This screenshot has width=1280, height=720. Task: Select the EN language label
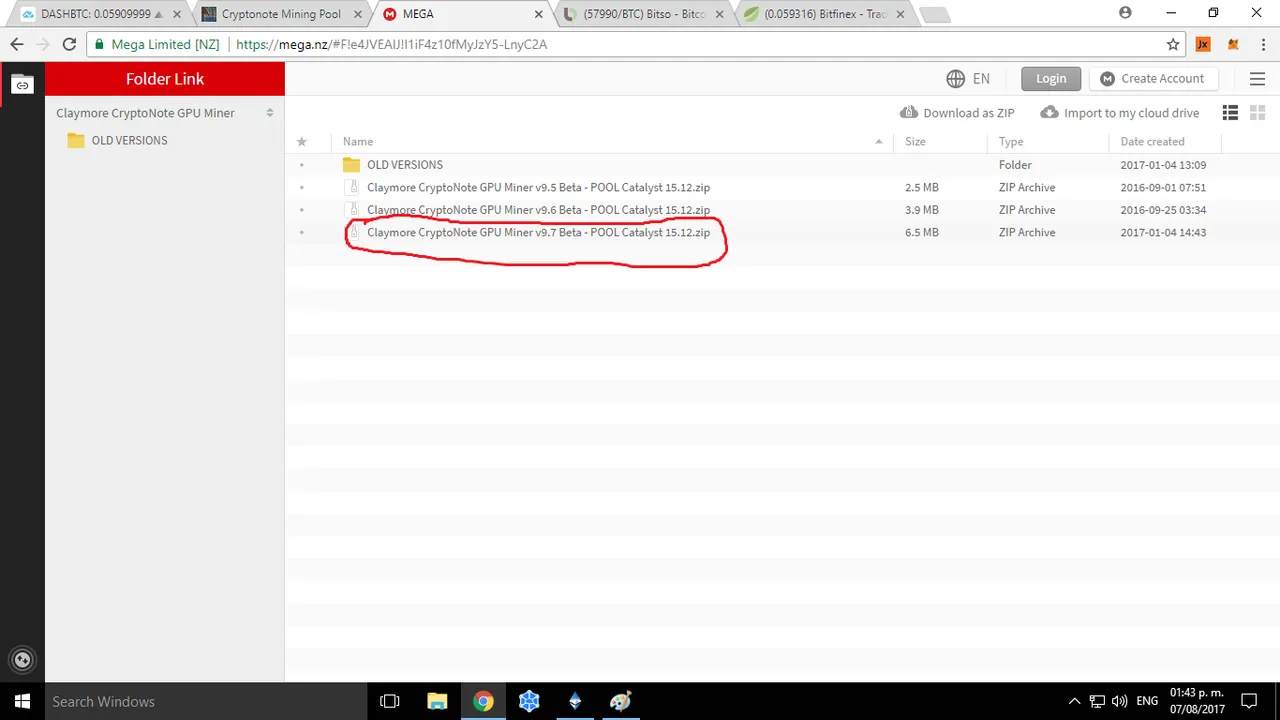[981, 79]
